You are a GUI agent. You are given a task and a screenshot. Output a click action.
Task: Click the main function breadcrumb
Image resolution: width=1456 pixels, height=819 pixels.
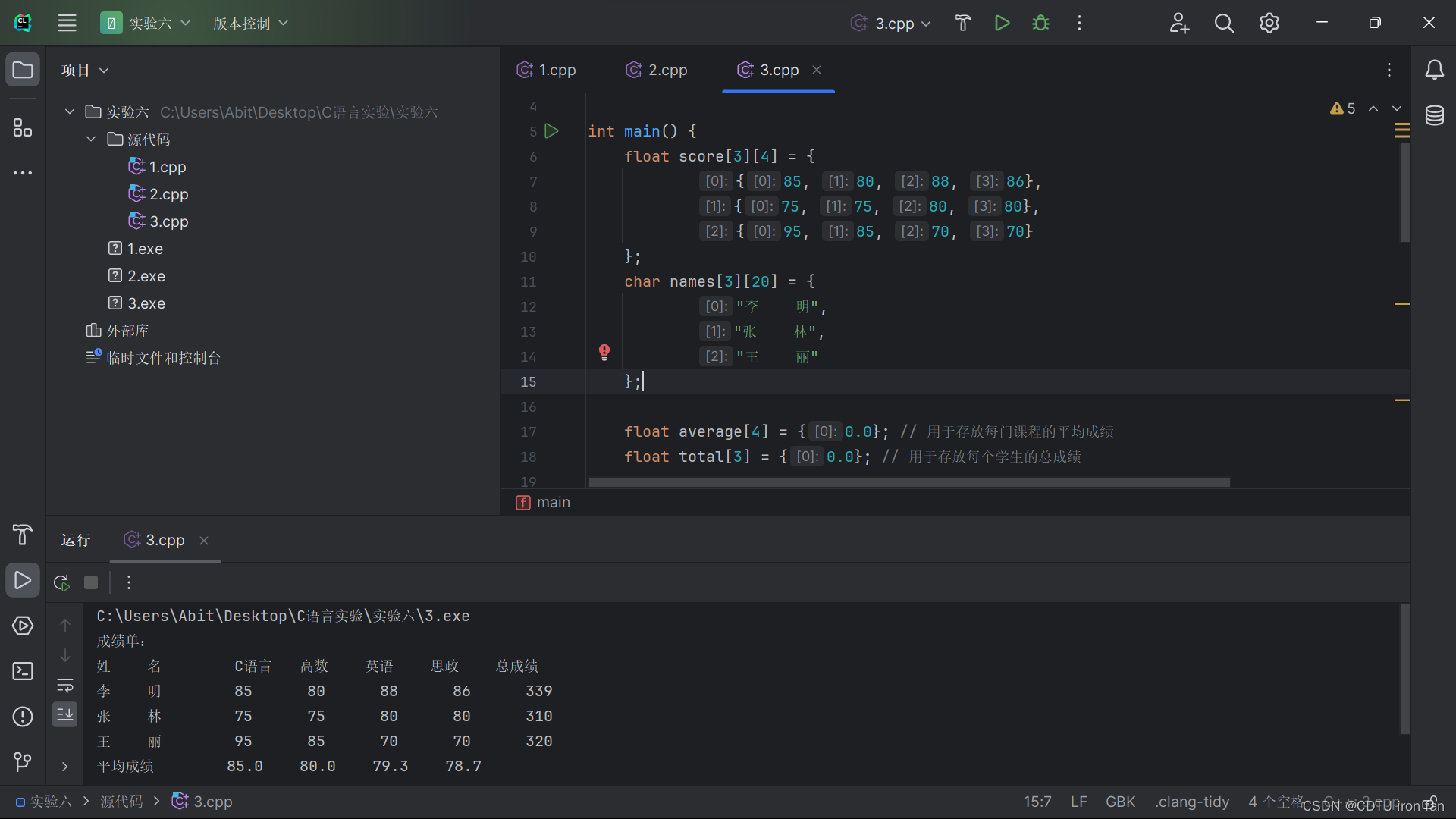(543, 502)
